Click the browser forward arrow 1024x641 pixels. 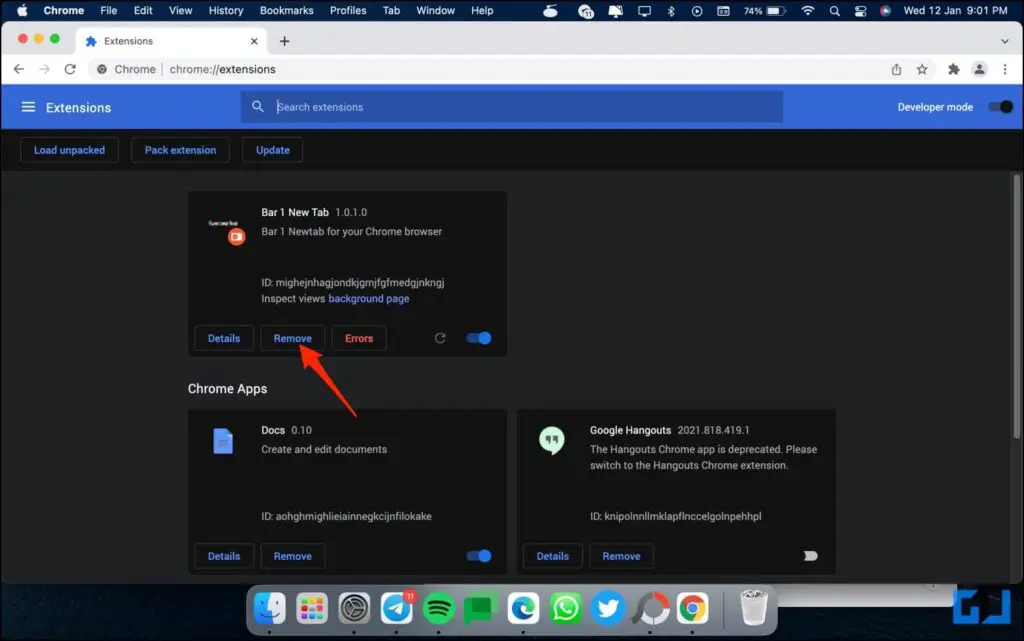point(44,69)
